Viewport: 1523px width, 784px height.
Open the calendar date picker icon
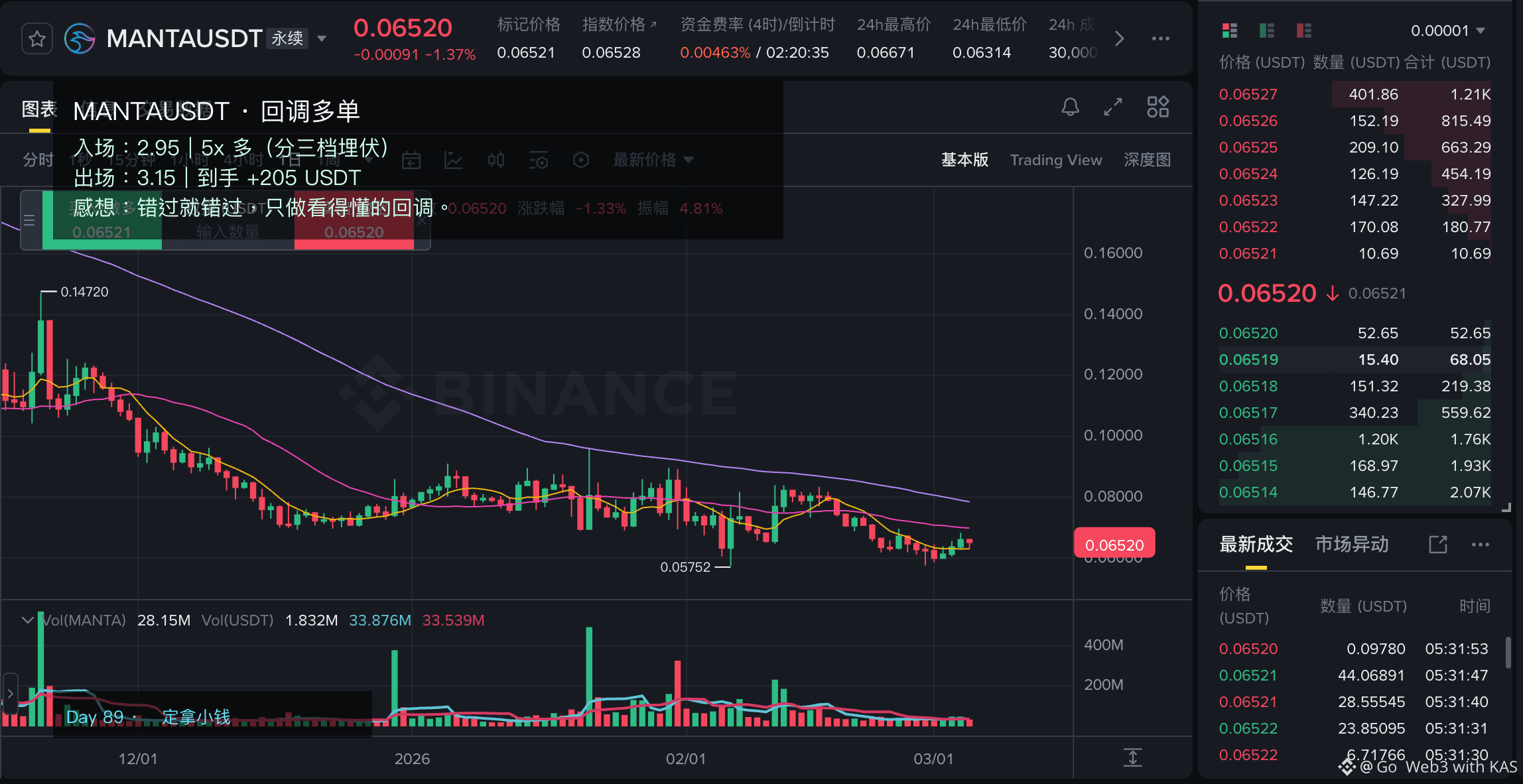411,160
